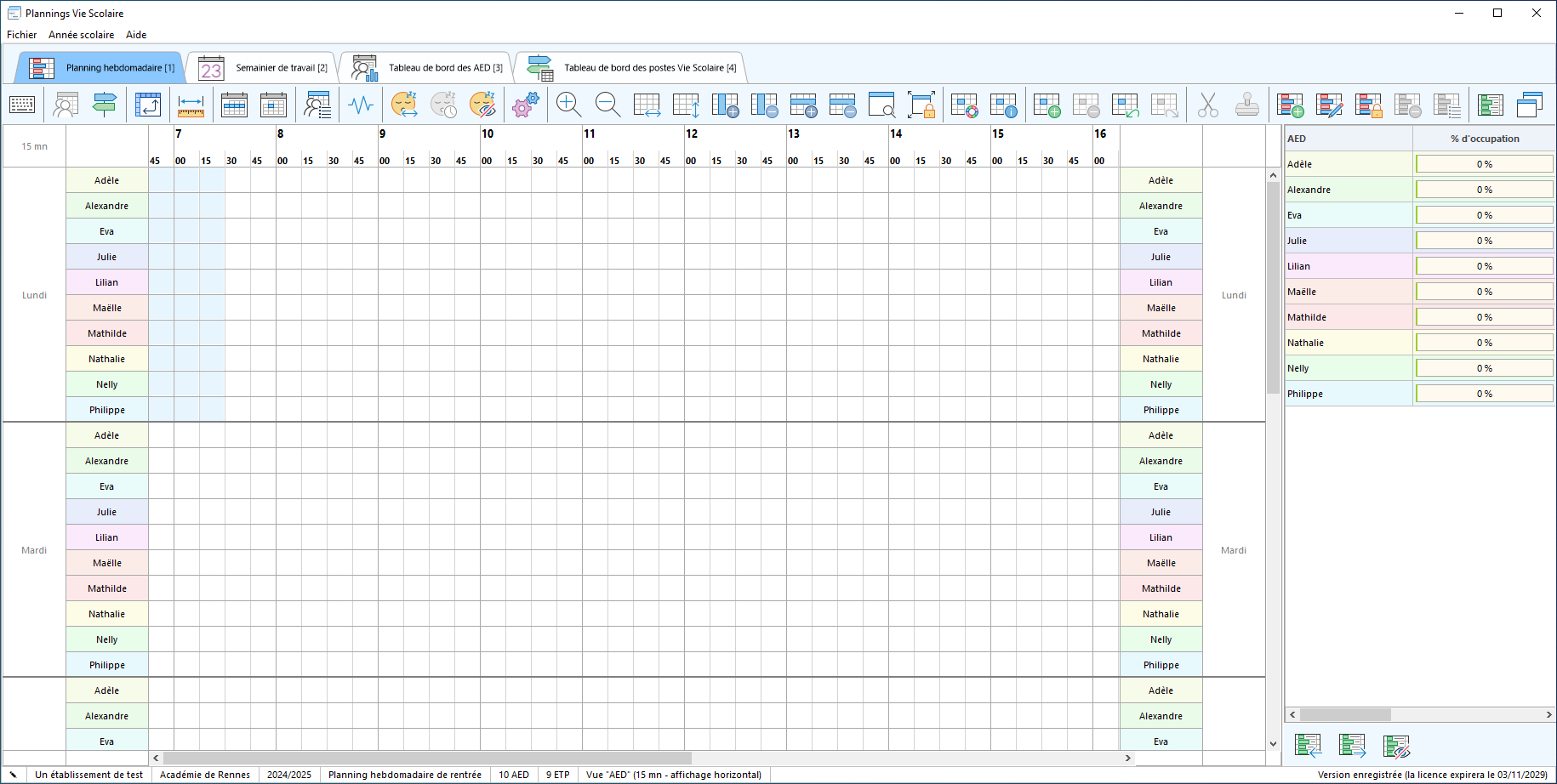The width and height of the screenshot is (1557, 784).
Task: Click Adèle's 0 % occupation bar
Action: point(1485,164)
